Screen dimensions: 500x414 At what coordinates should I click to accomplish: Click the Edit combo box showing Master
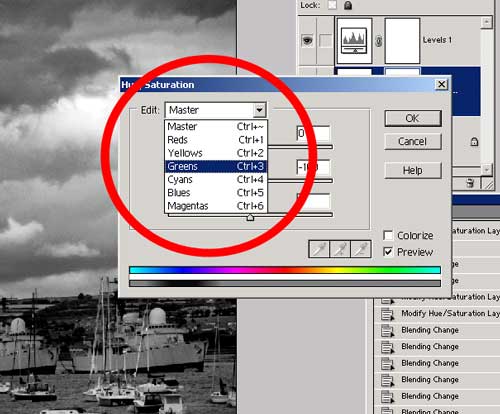pyautogui.click(x=216, y=110)
